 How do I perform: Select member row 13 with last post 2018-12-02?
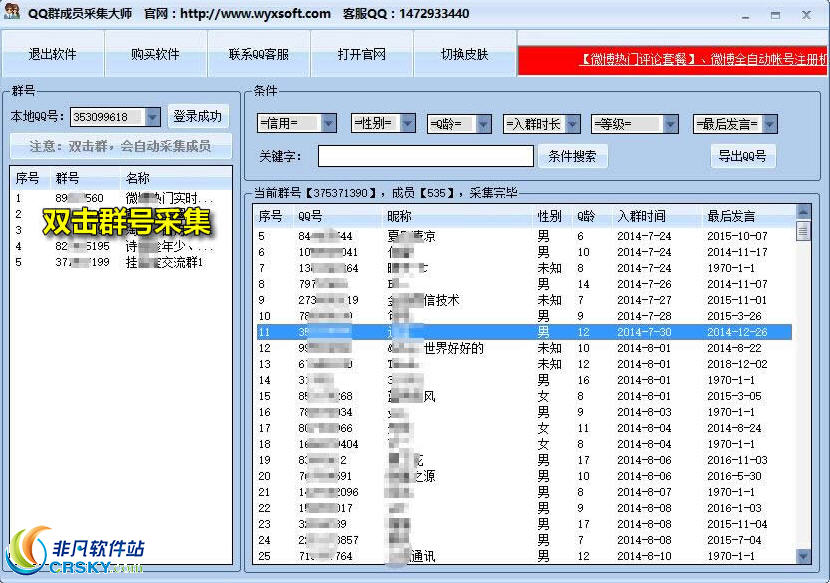524,364
